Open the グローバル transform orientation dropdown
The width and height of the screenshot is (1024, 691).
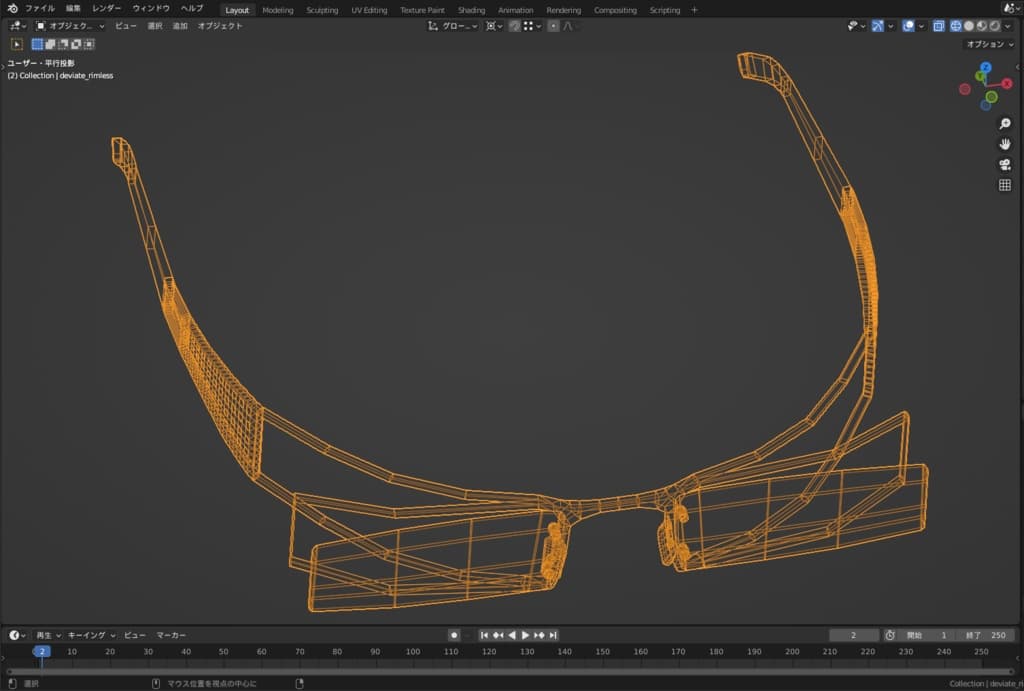click(x=454, y=26)
